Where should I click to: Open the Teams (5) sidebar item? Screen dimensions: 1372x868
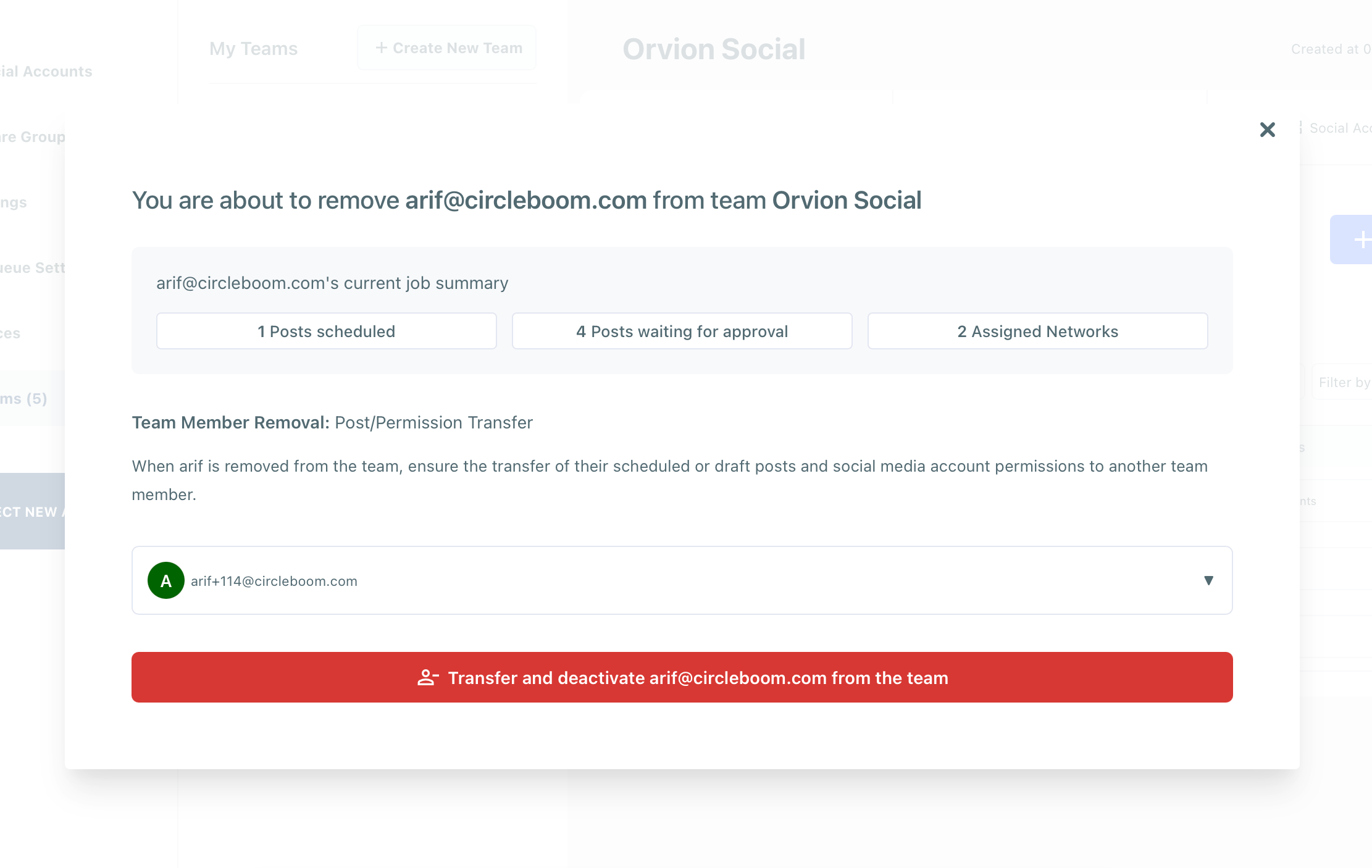[25, 399]
